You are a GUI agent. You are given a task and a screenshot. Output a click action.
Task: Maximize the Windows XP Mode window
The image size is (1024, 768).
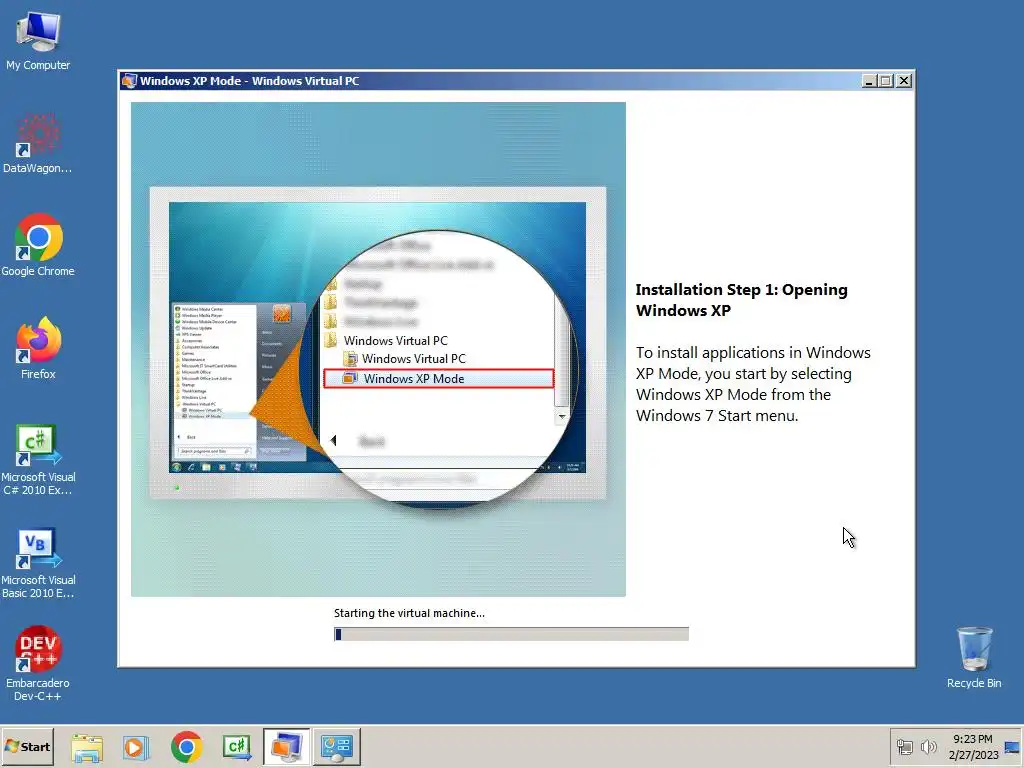(x=886, y=81)
